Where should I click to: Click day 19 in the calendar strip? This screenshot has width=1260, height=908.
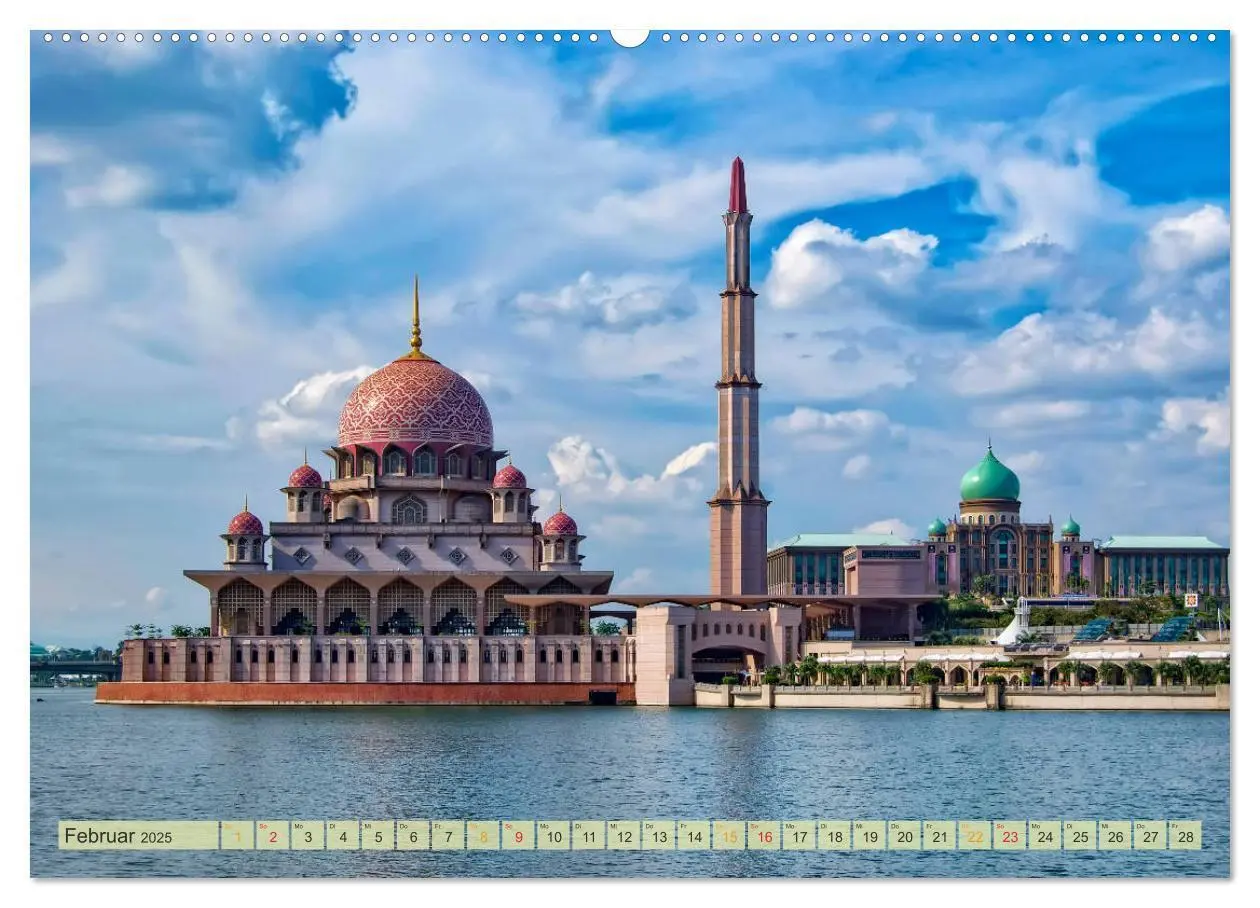[x=869, y=835]
